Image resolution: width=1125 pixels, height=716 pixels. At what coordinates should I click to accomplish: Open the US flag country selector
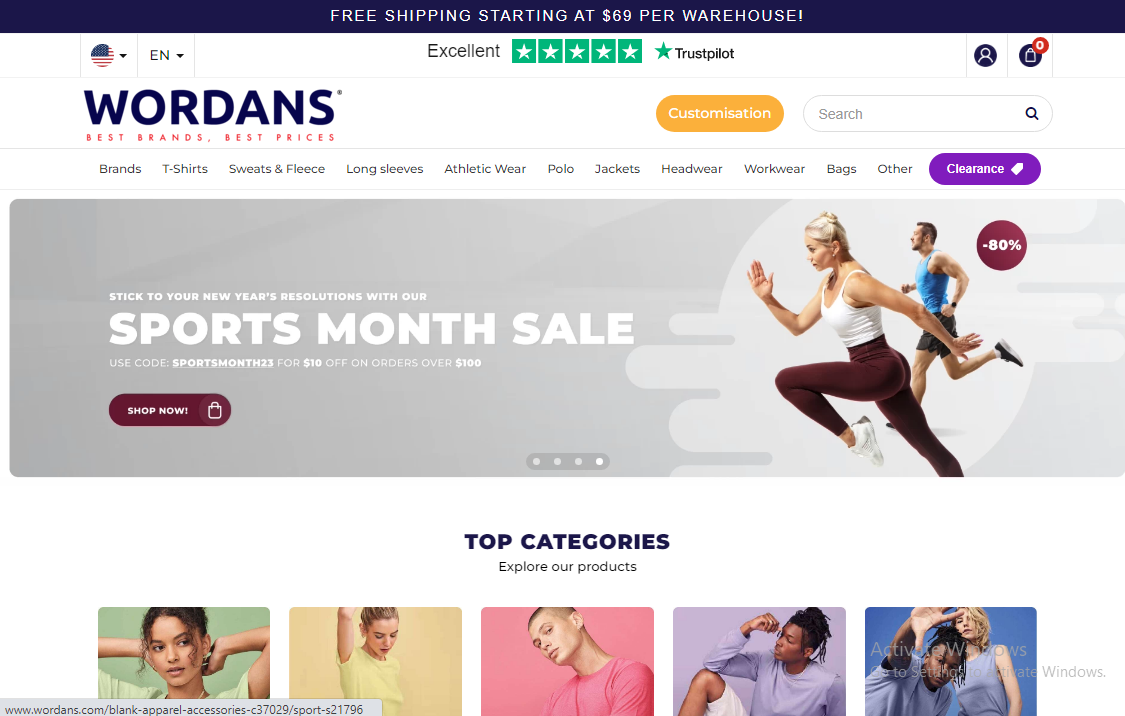[109, 55]
